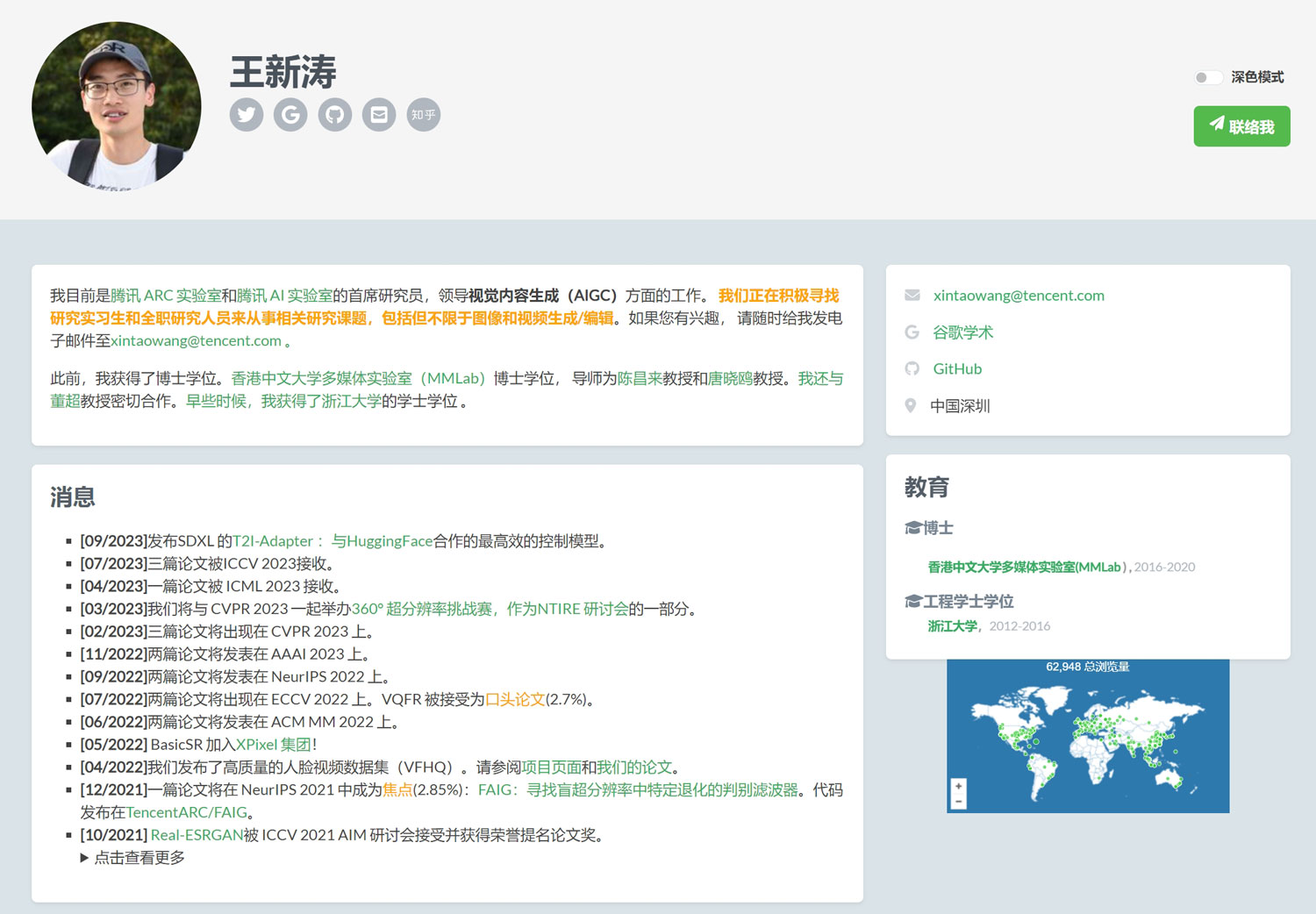Open the Twitter icon under the name
The image size is (1316, 914).
point(247,115)
